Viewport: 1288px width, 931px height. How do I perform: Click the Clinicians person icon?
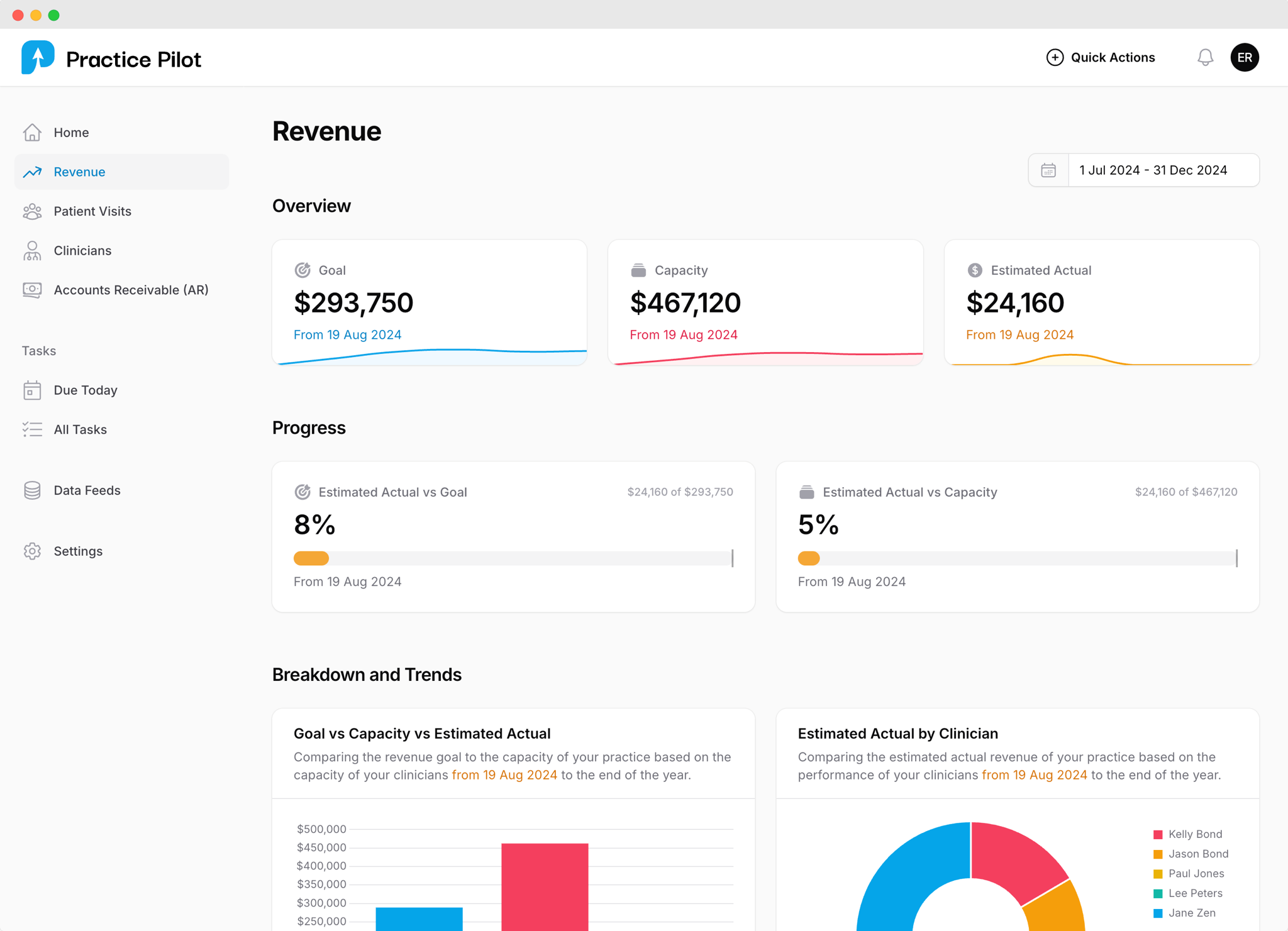(x=32, y=251)
